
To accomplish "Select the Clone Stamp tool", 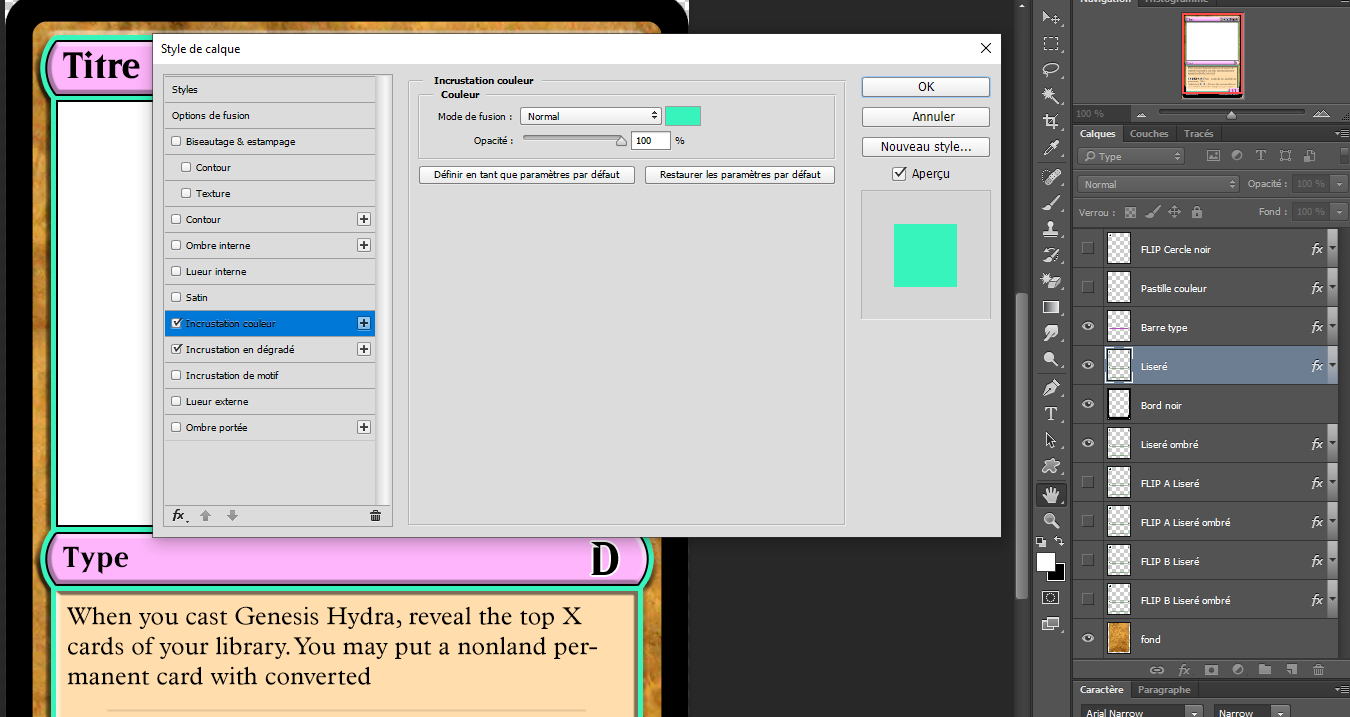I will tap(1051, 228).
